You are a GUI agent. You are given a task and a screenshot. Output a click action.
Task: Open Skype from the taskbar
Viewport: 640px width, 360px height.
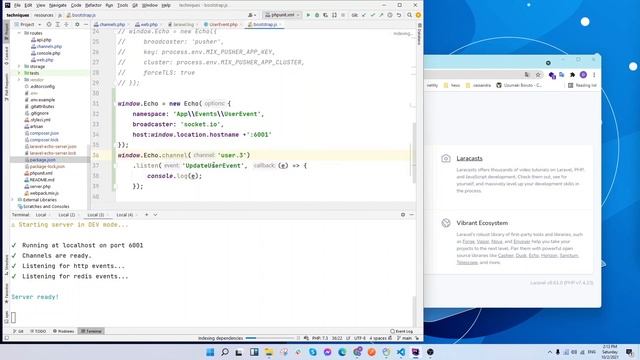tap(313, 352)
